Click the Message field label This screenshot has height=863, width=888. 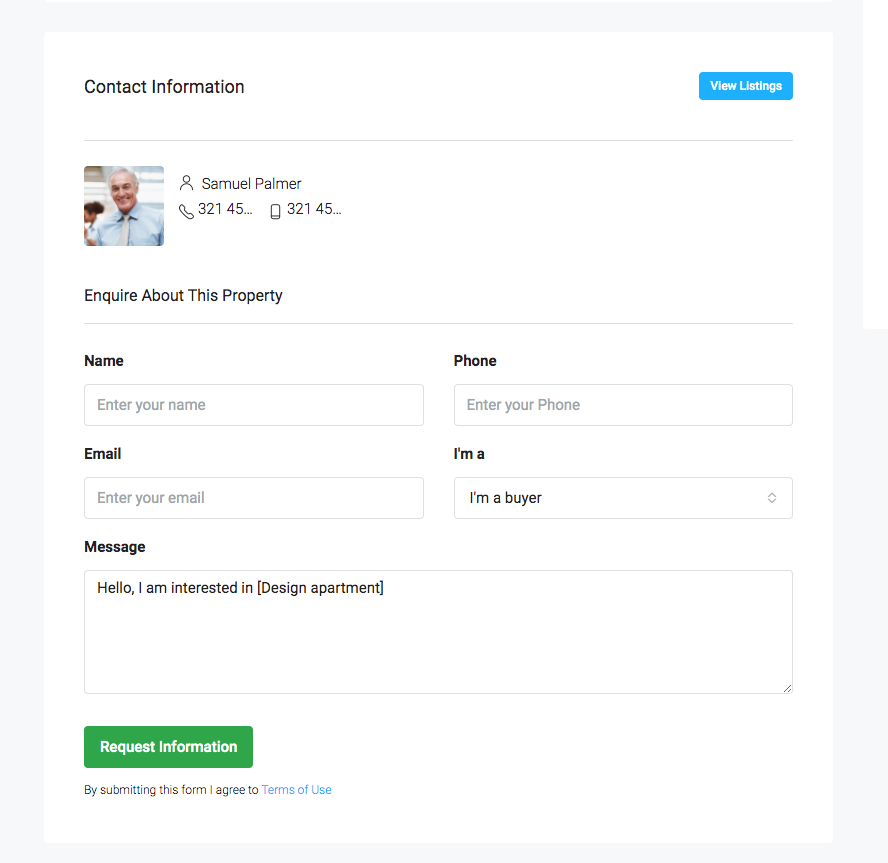tap(115, 546)
